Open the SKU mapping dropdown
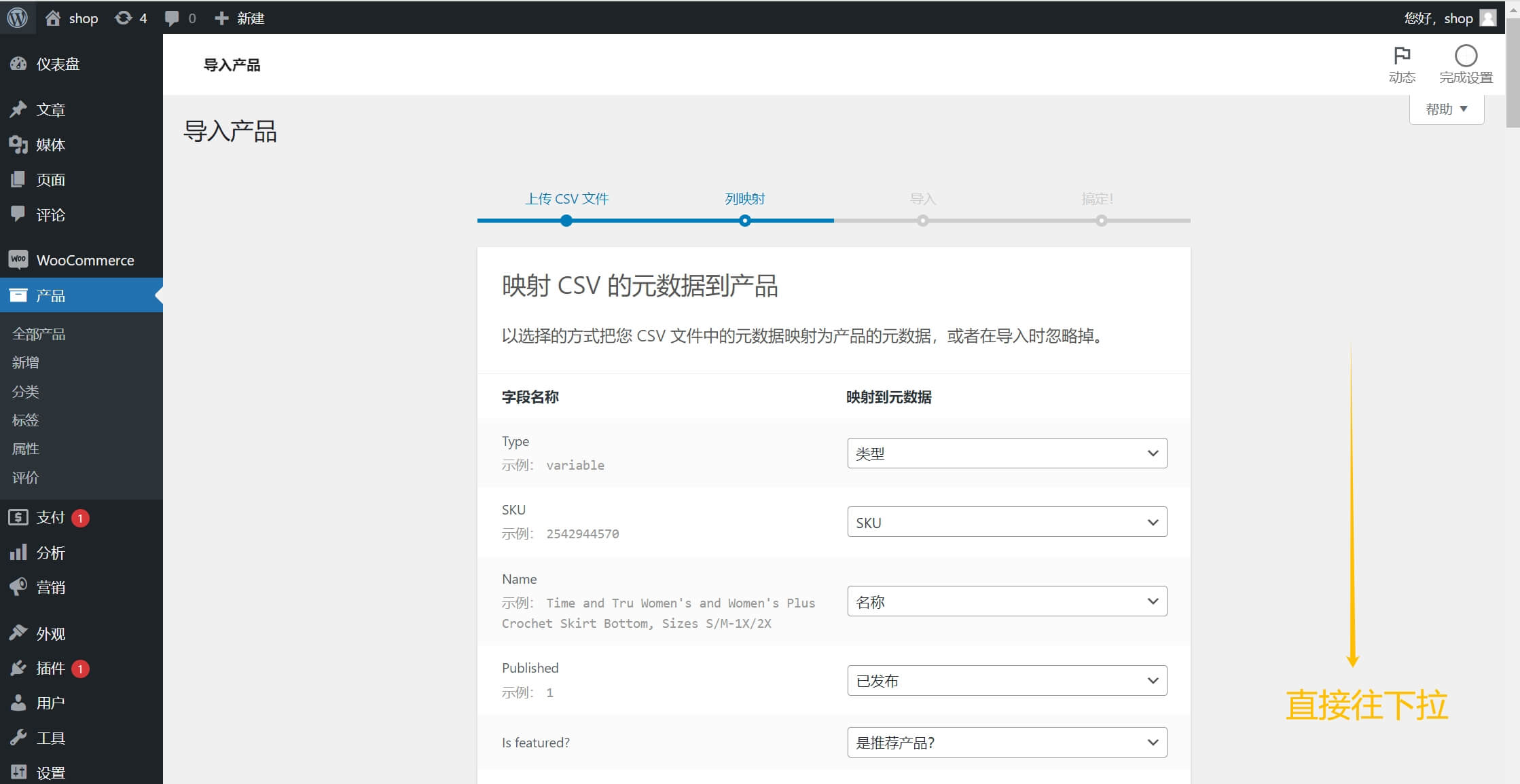Viewport: 1520px width, 784px height. (x=1007, y=522)
